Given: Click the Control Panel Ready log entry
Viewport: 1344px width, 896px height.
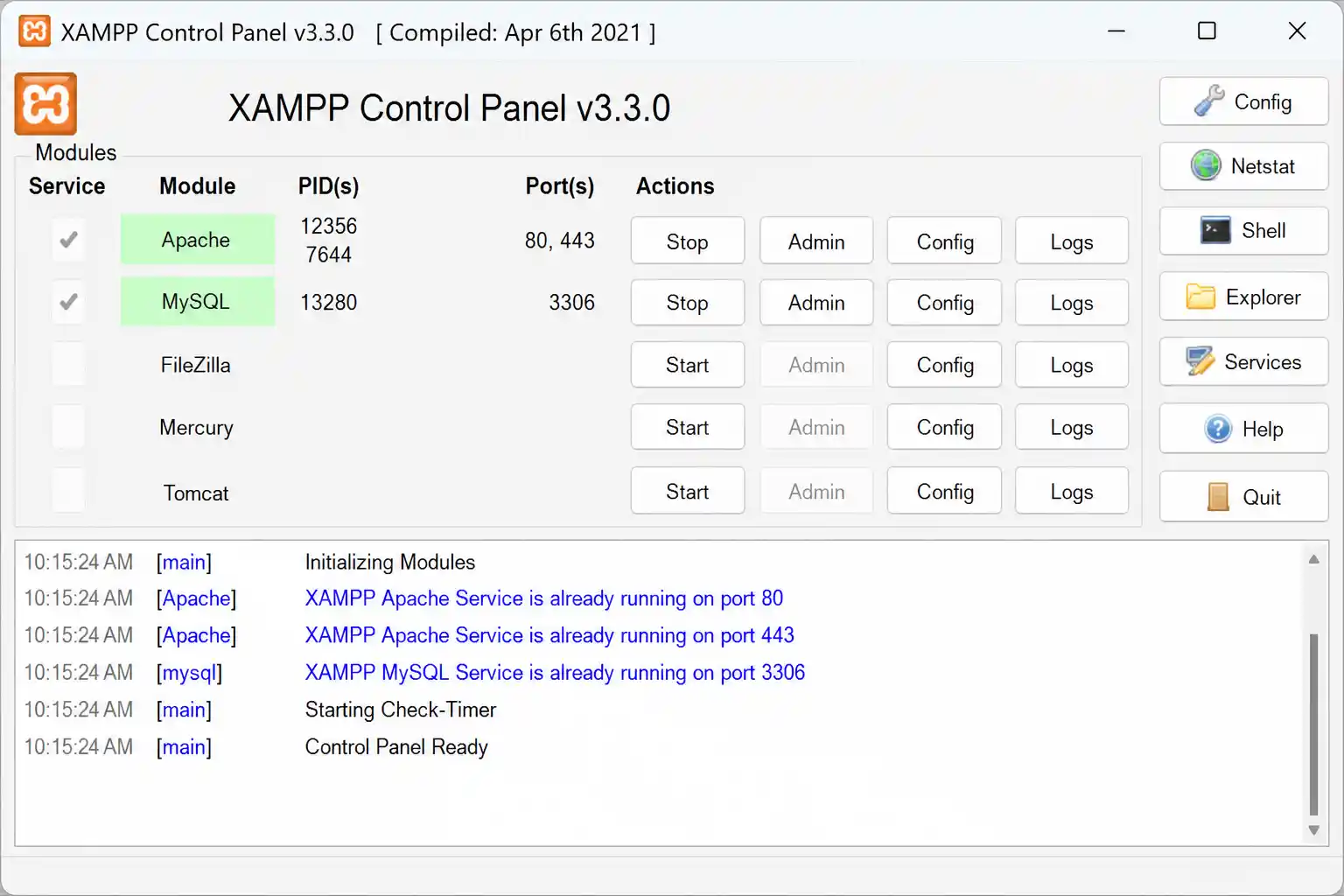Looking at the screenshot, I should [396, 746].
